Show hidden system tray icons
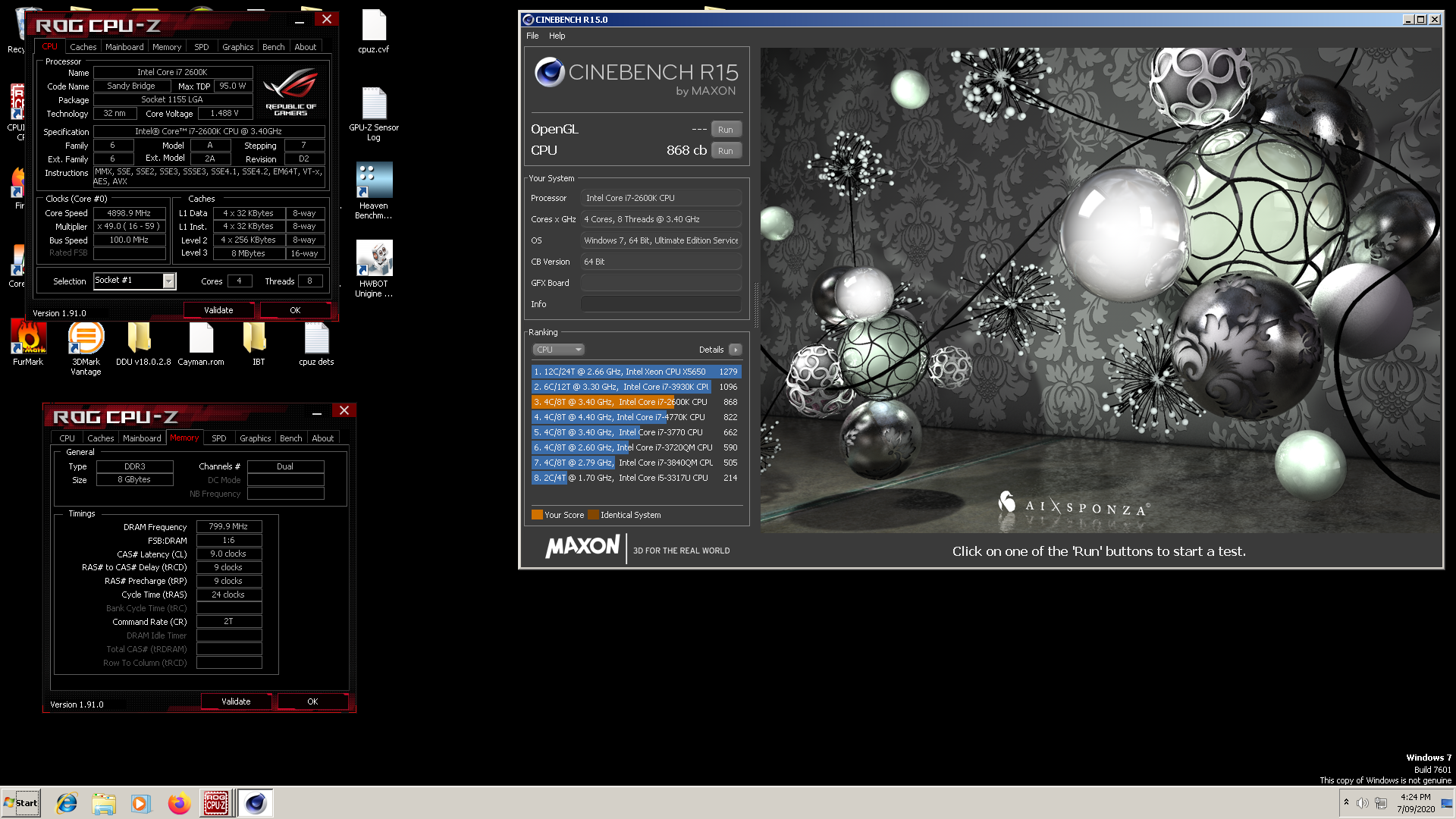Image resolution: width=1456 pixels, height=819 pixels. 1346,802
